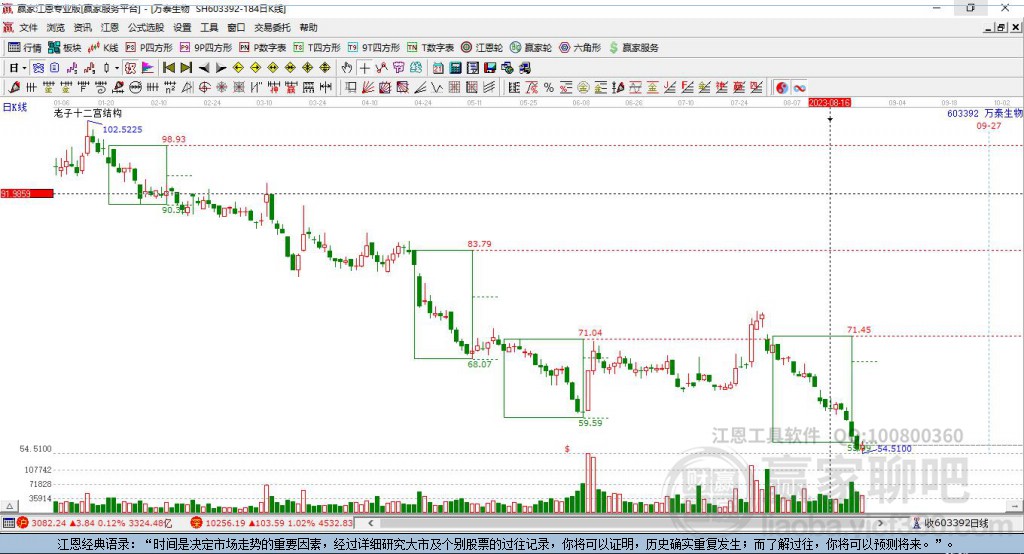1024x554 pixels.
Task: Open the 设置 menu
Action: (182, 27)
